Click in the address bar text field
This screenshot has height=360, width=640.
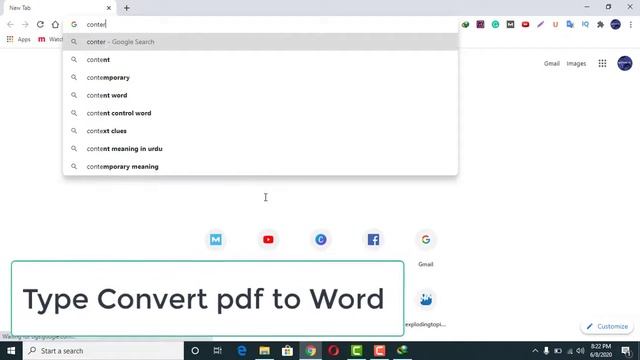click(x=261, y=24)
